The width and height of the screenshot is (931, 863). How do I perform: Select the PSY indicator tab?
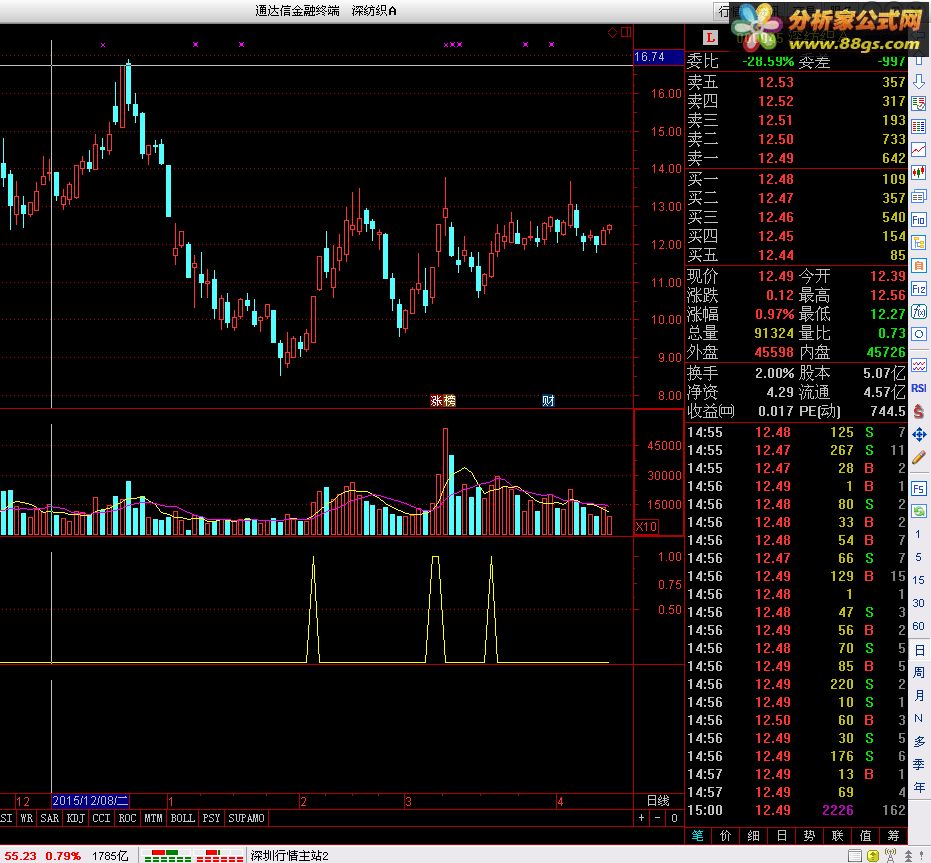[211, 818]
